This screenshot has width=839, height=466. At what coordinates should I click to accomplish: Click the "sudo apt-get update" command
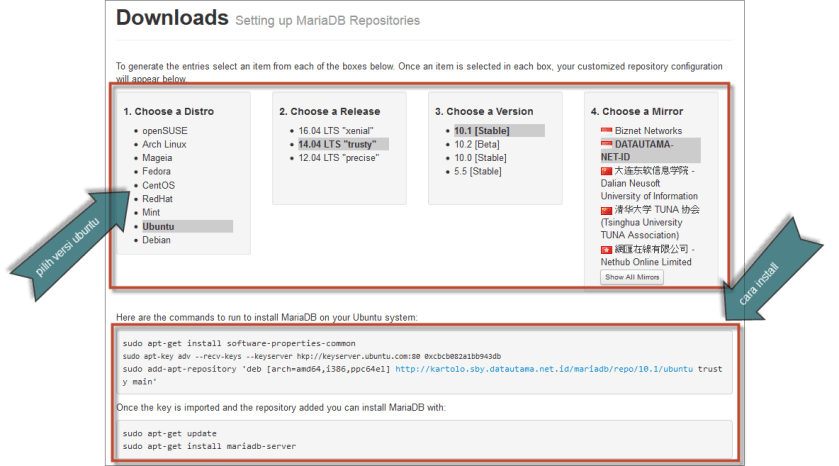coord(170,433)
